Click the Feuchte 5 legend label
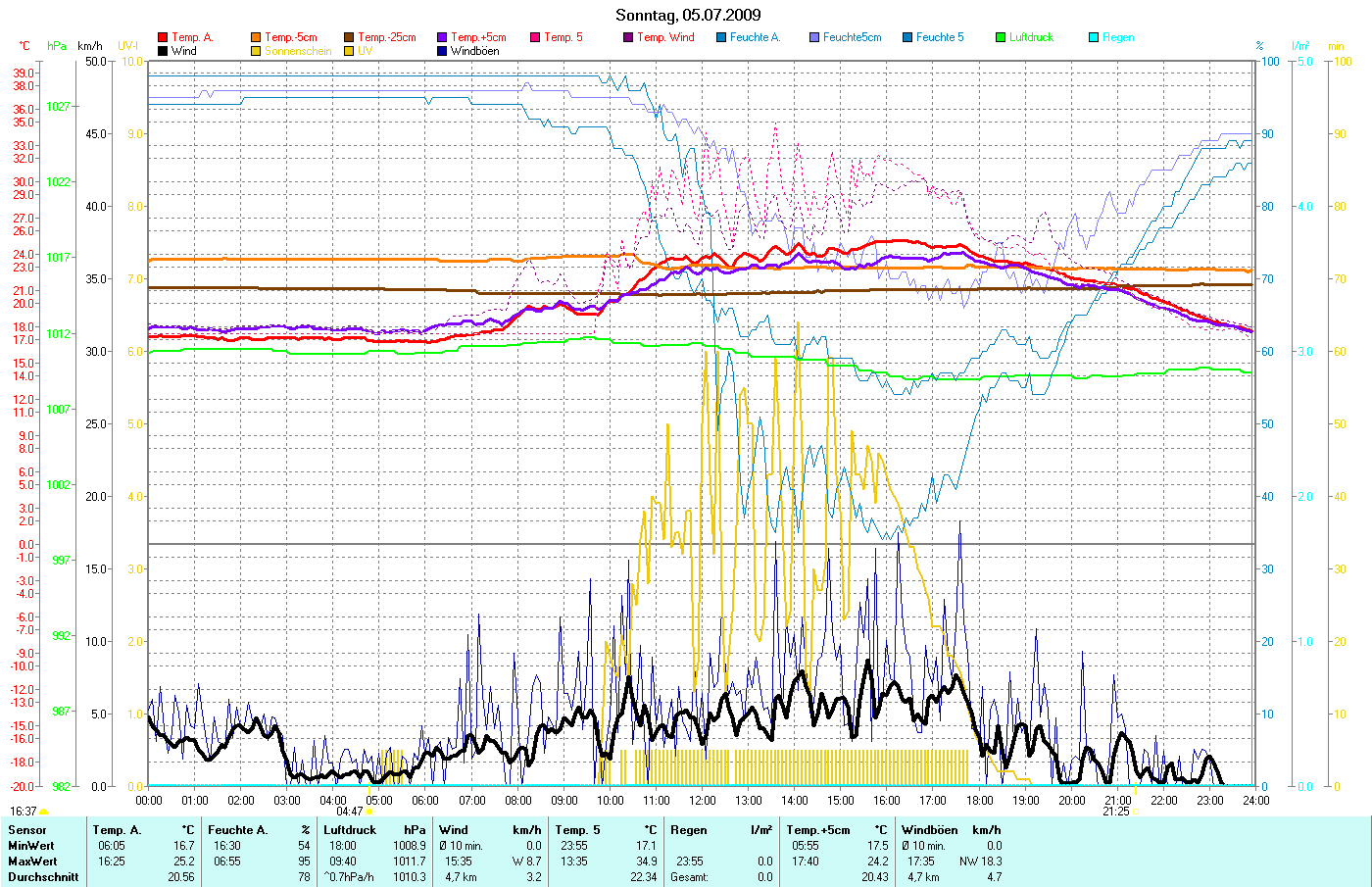The width and height of the screenshot is (1372, 887). pyautogui.click(x=940, y=37)
